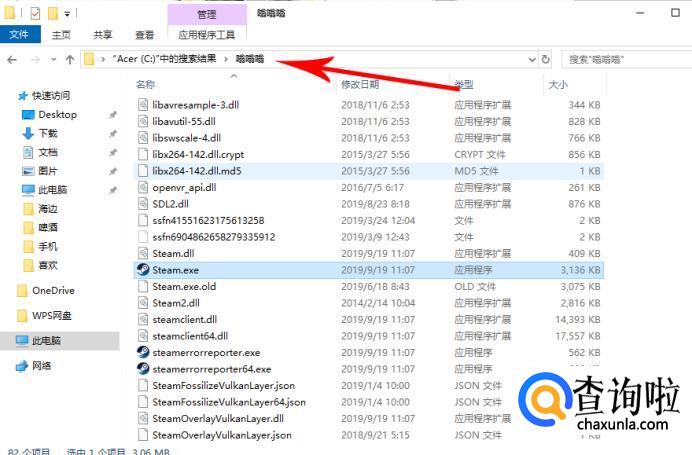Screen dimensions: 692x455
Task: Select the 管理 contextual tab
Action: pyautogui.click(x=207, y=15)
